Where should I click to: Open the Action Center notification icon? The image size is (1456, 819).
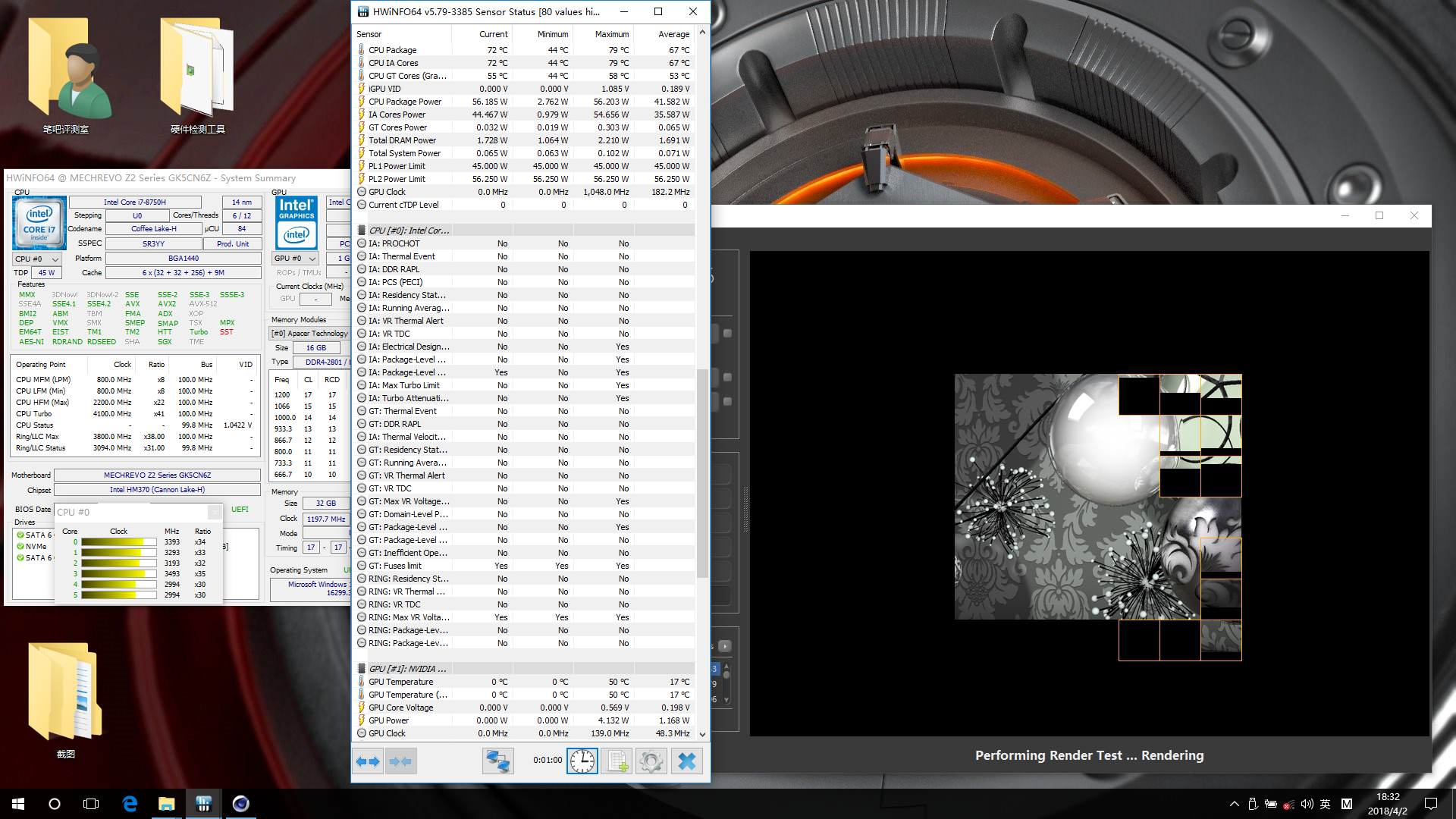tap(1431, 804)
